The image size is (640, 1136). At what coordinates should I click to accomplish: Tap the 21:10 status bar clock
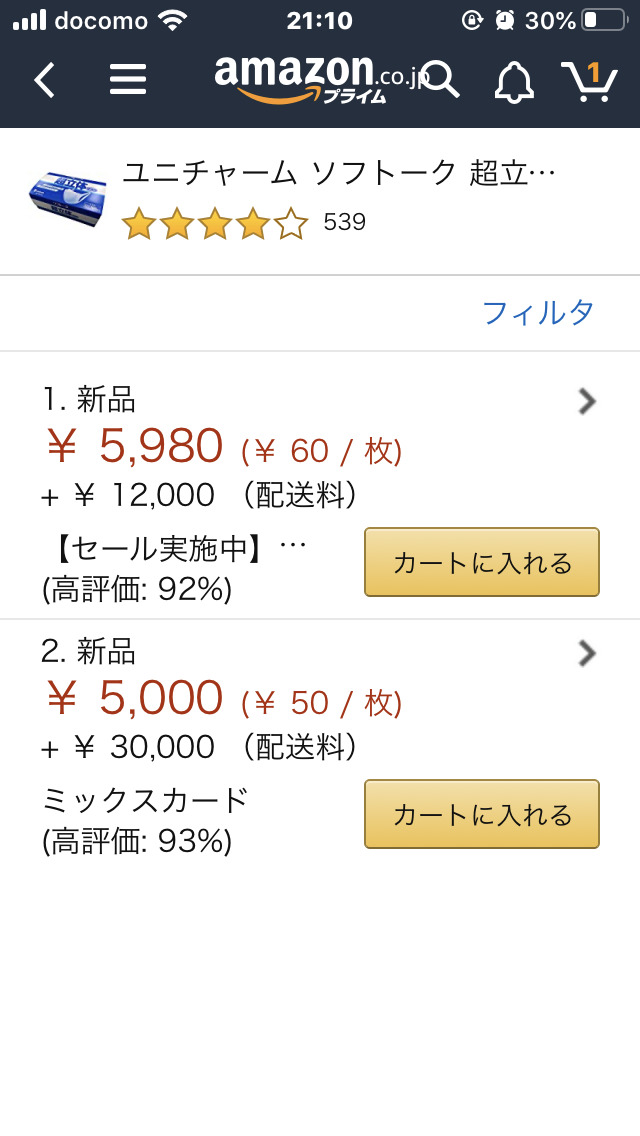click(x=319, y=20)
